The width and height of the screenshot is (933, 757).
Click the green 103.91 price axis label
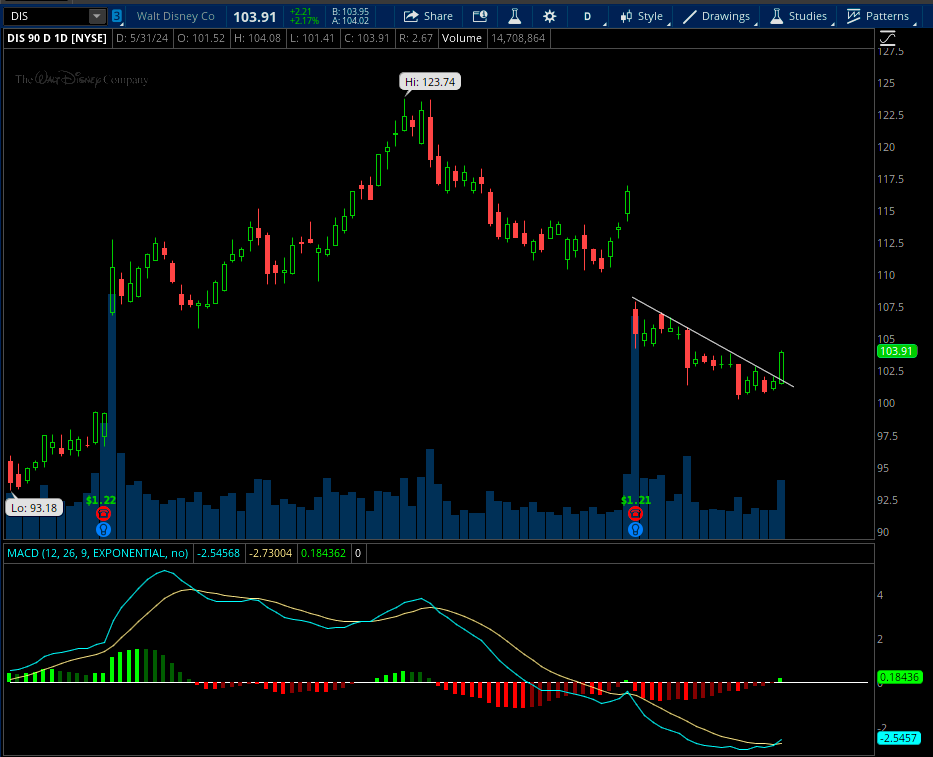(896, 351)
